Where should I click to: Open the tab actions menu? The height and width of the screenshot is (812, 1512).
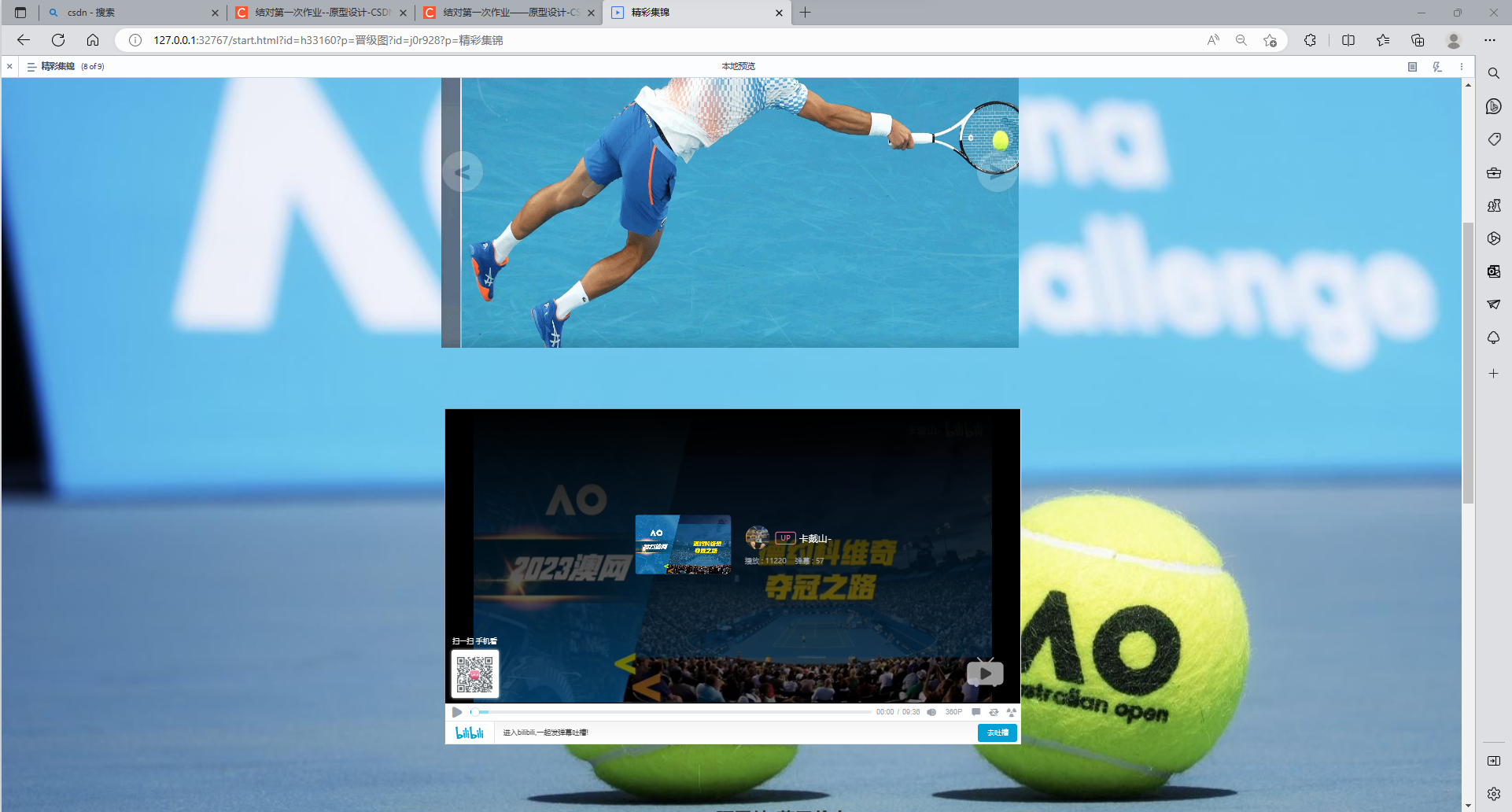coord(20,13)
